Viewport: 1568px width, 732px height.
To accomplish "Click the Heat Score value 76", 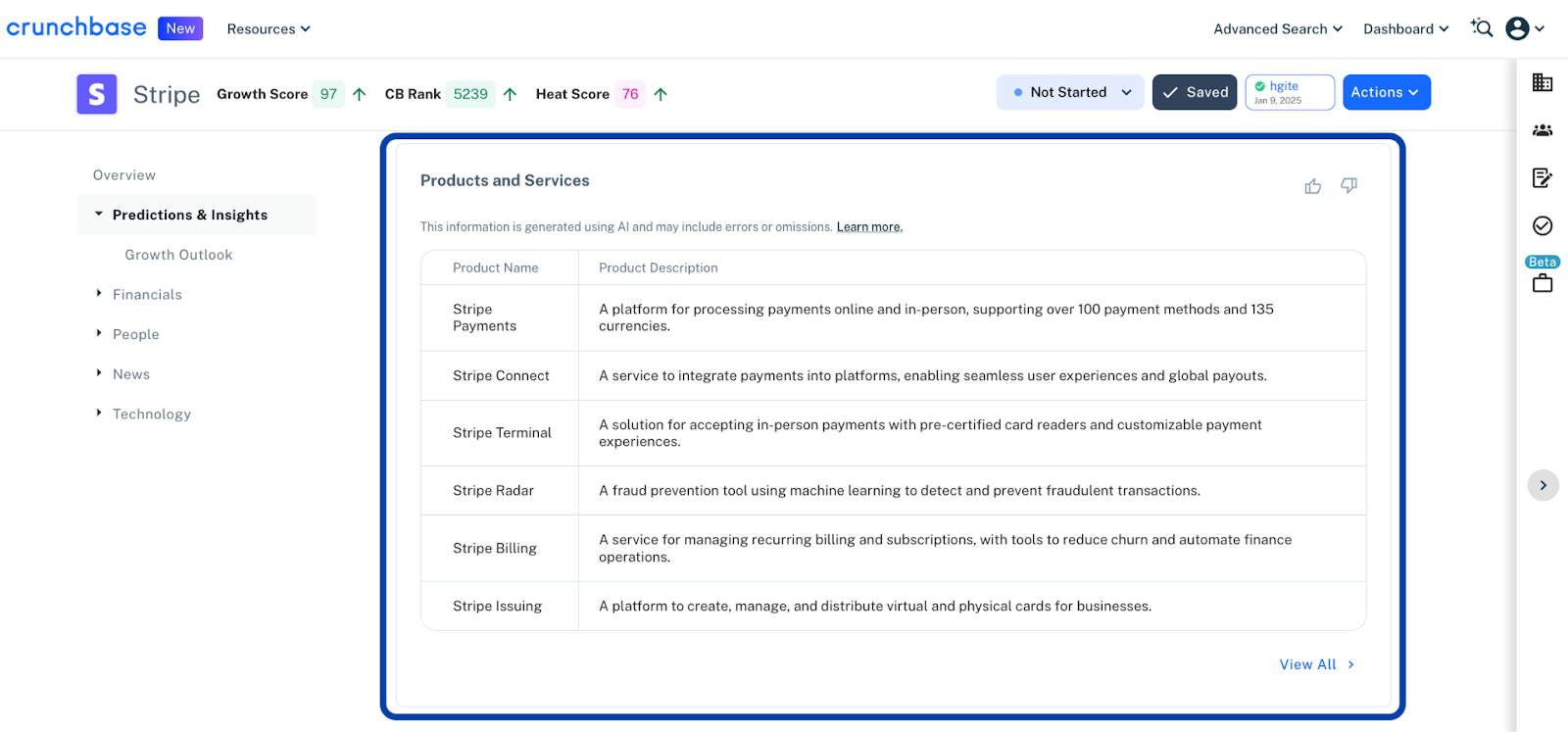I will [630, 94].
